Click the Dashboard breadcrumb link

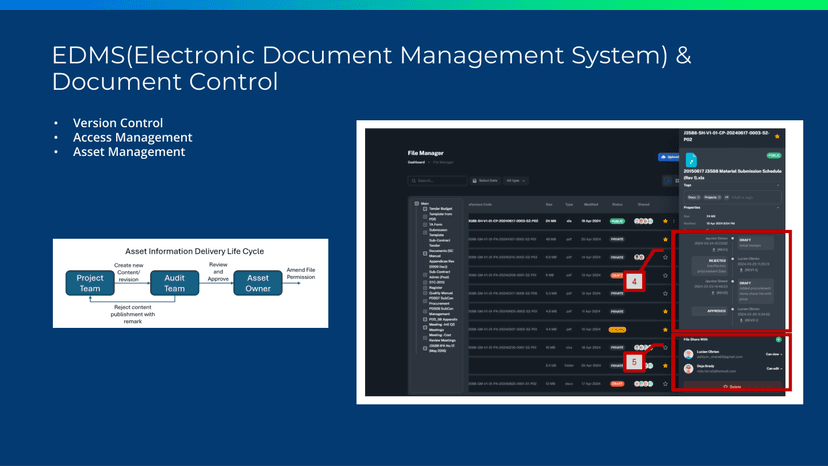click(416, 161)
